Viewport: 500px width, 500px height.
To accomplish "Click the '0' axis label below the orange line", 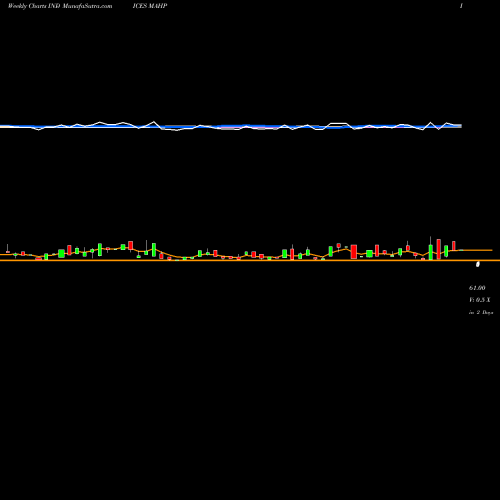I will (478, 264).
